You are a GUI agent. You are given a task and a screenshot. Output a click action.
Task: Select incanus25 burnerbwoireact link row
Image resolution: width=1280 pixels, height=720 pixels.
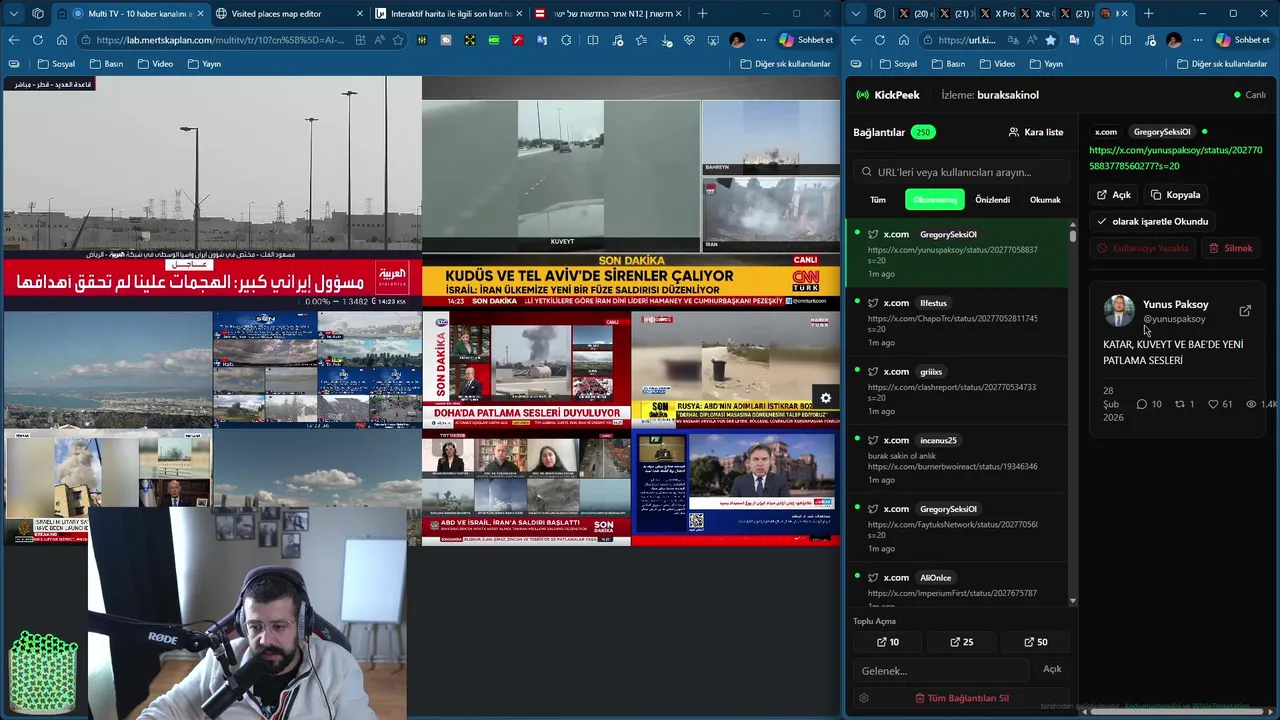[957, 460]
